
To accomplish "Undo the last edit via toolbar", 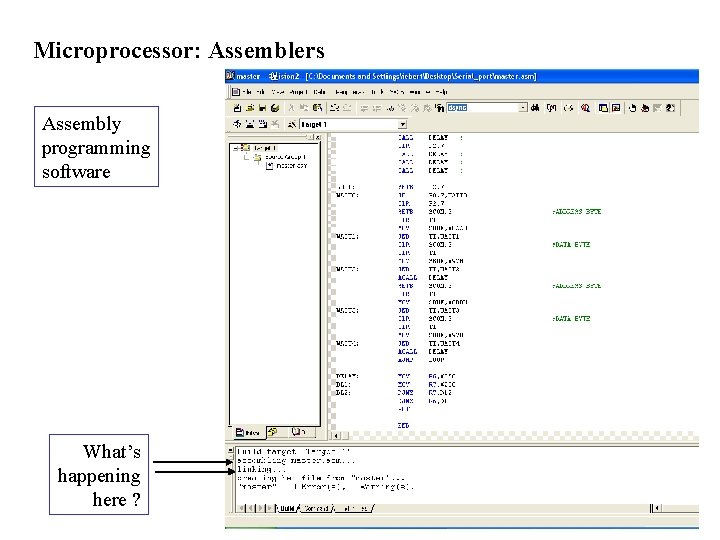I will (x=335, y=108).
